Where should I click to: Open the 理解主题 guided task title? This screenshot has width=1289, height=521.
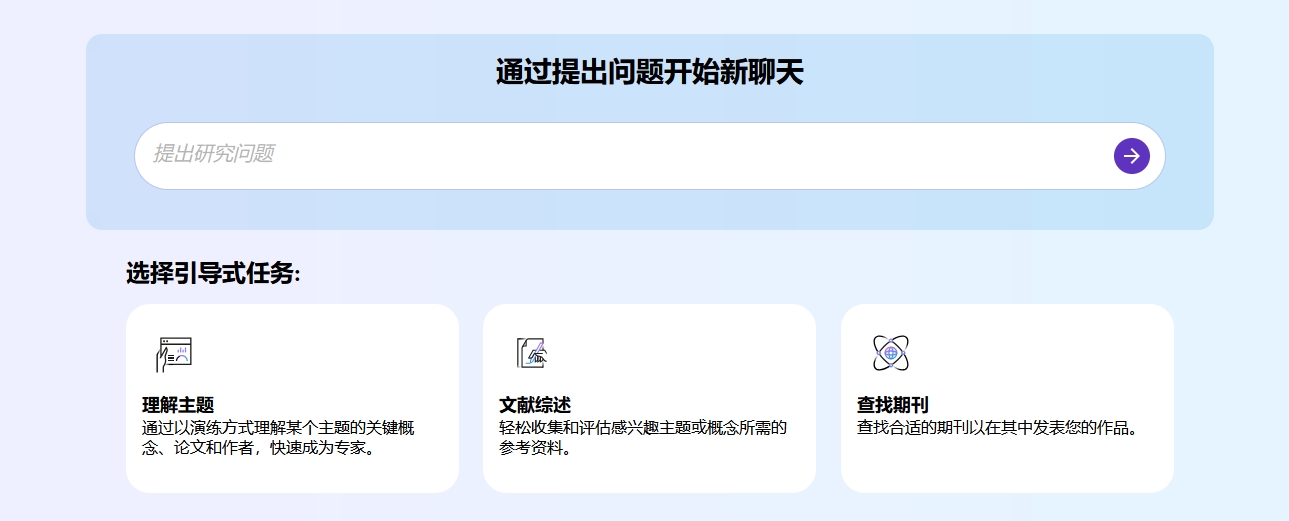(178, 405)
